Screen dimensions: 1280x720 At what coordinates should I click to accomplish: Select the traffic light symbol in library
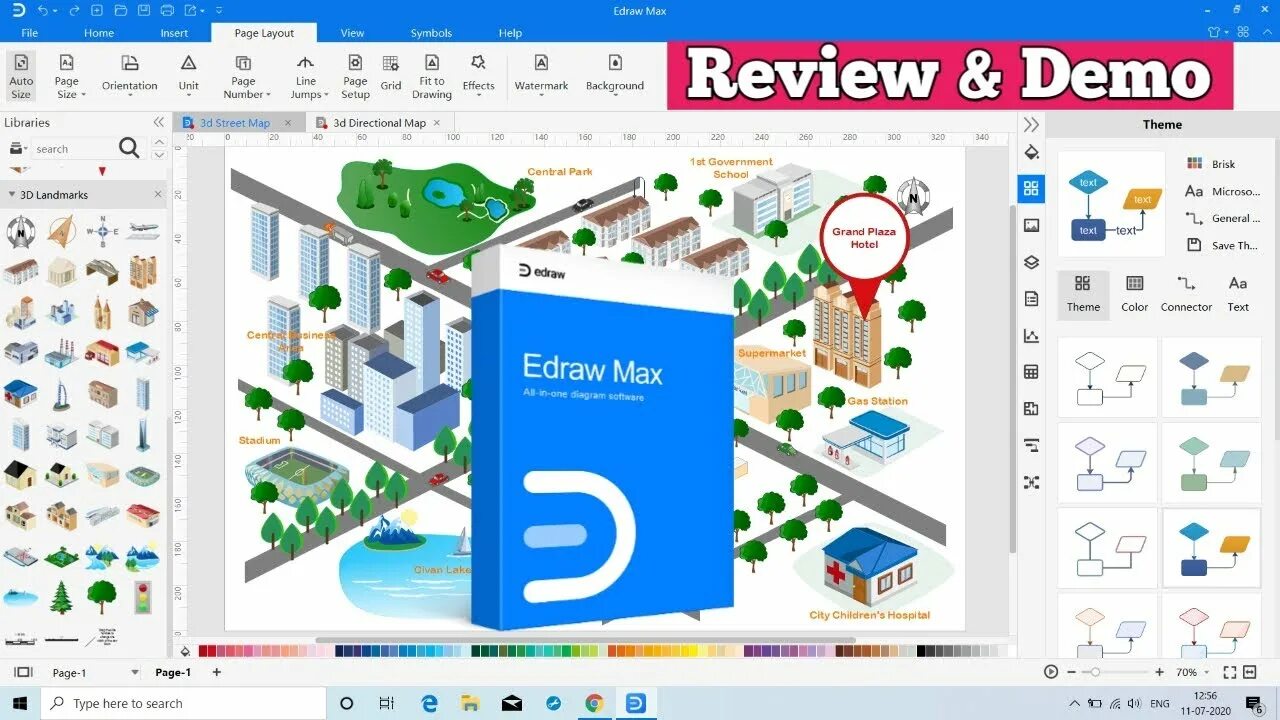143,597
